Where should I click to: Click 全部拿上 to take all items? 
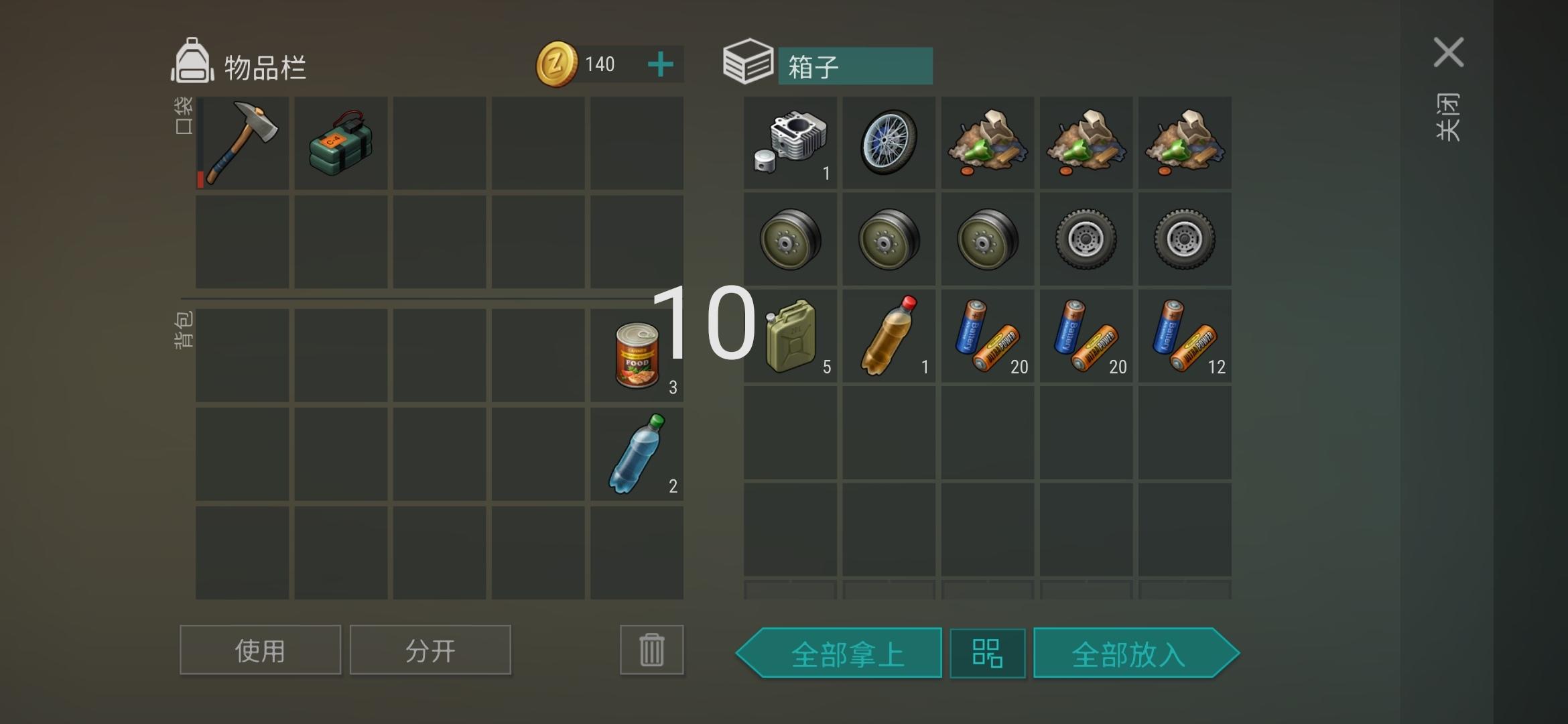839,653
